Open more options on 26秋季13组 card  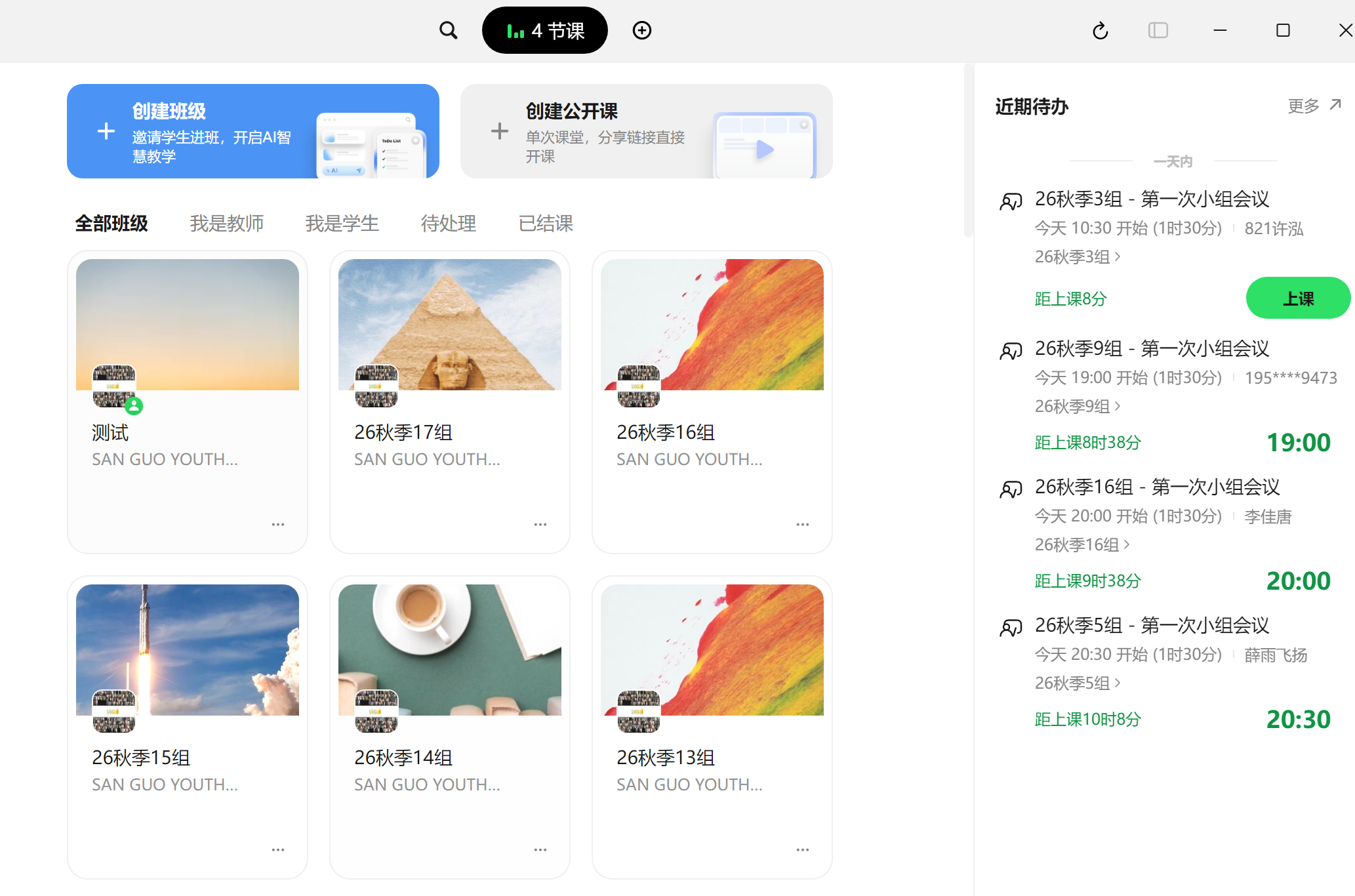803,850
